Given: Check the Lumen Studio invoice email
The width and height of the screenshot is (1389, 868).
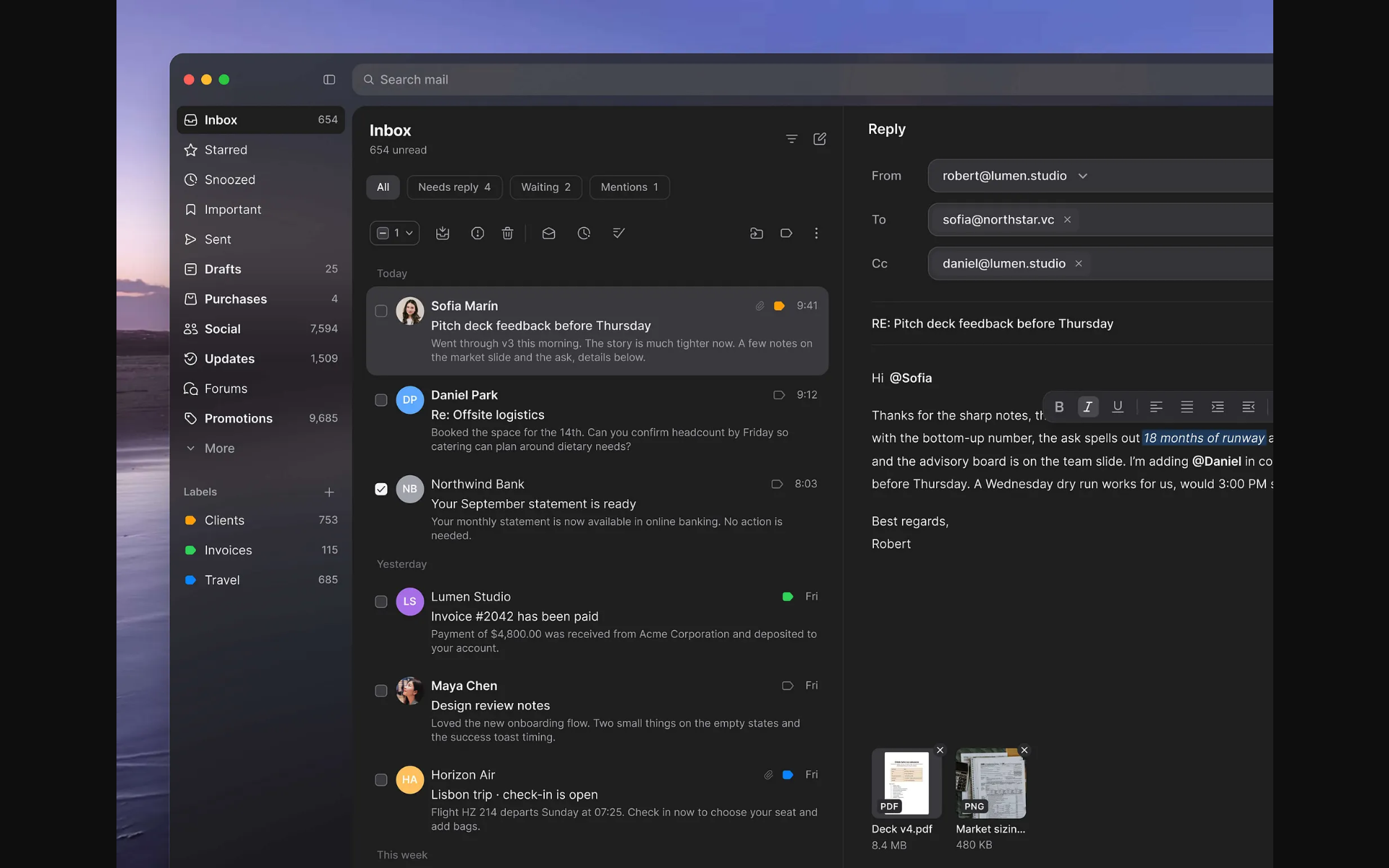Looking at the screenshot, I should [x=381, y=602].
